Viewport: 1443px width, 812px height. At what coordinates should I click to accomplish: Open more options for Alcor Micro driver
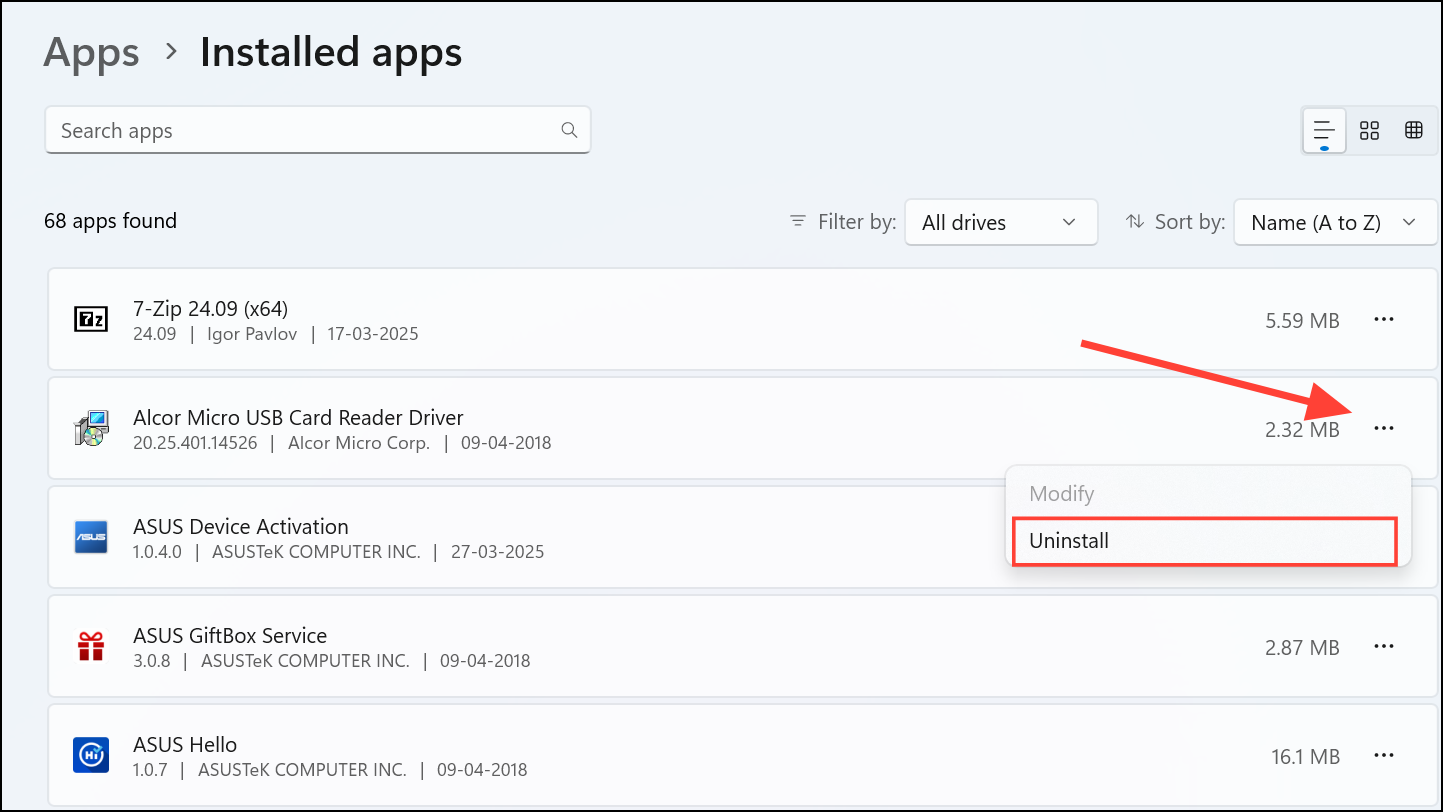pyautogui.click(x=1383, y=428)
